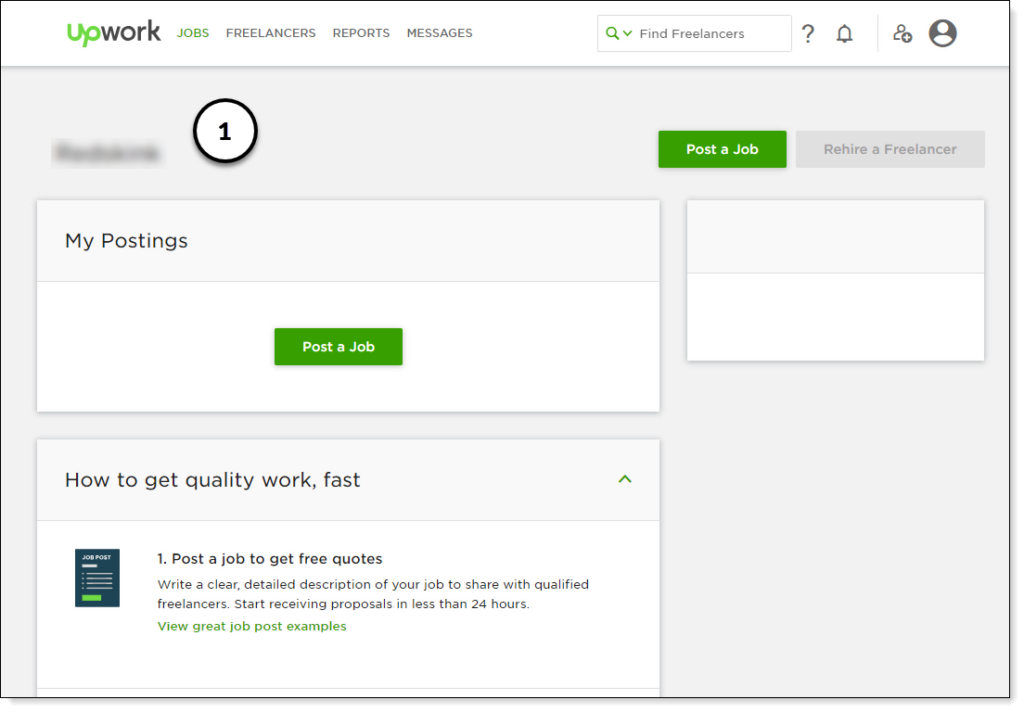This screenshot has width=1024, height=712.
Task: Click the invite user icon
Action: 902,34
